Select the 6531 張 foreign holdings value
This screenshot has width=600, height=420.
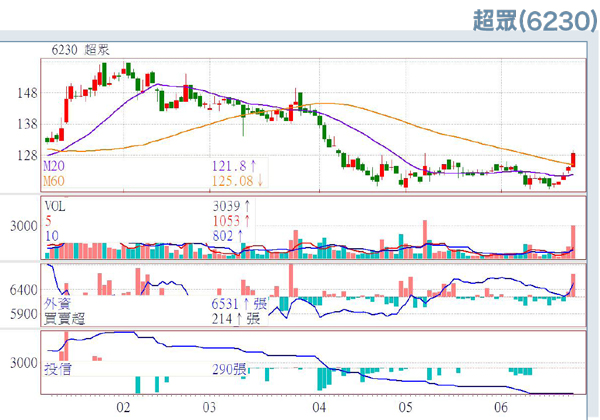coord(236,303)
